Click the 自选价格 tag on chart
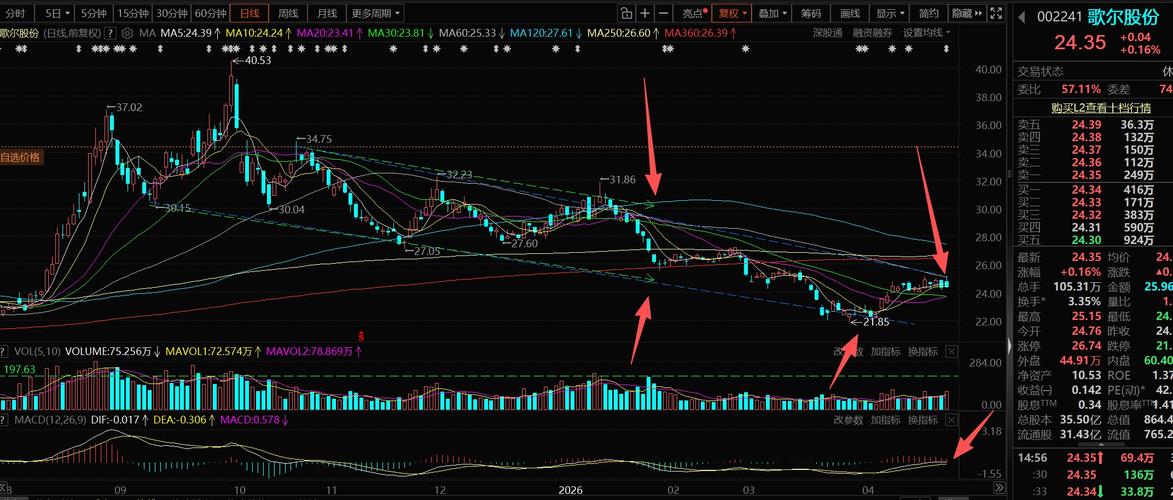 pyautogui.click(x=20, y=157)
